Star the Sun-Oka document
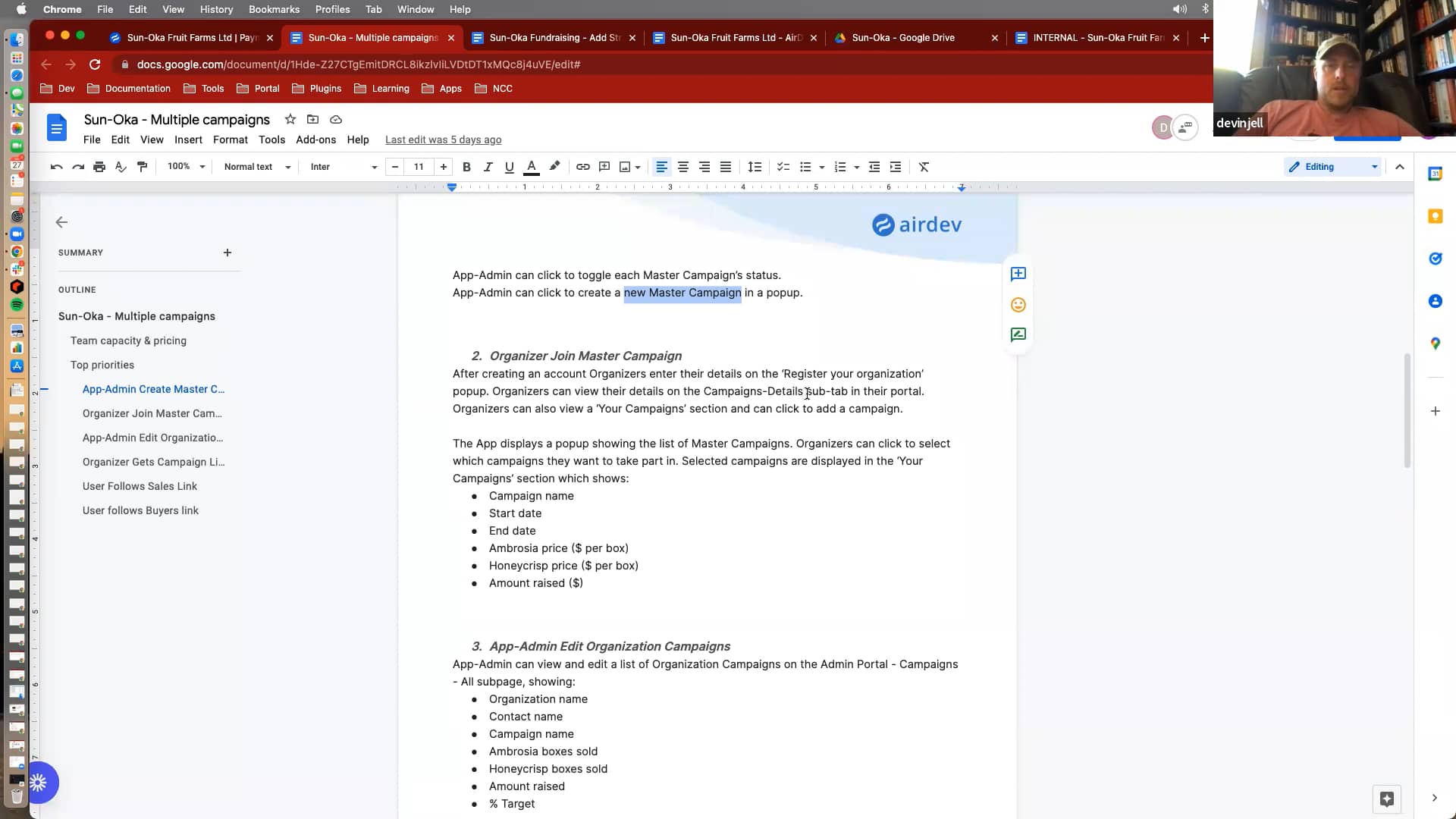Viewport: 1456px width, 819px height. tap(290, 119)
